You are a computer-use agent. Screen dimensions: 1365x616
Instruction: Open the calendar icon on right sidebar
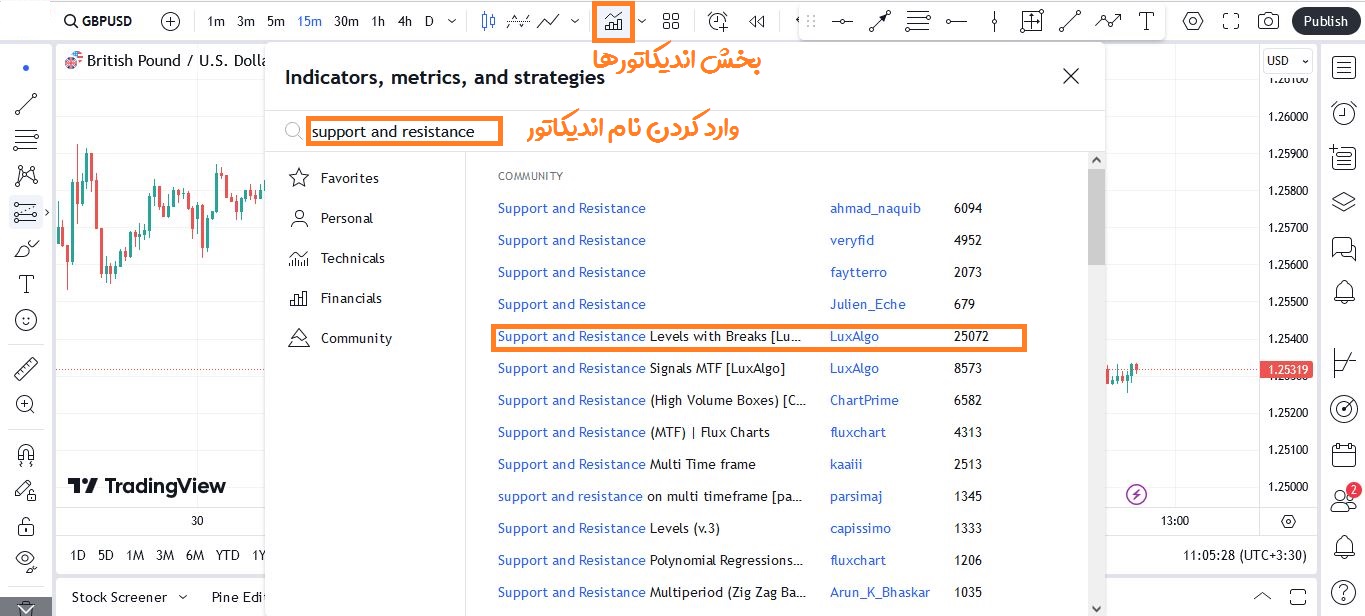[x=1344, y=455]
